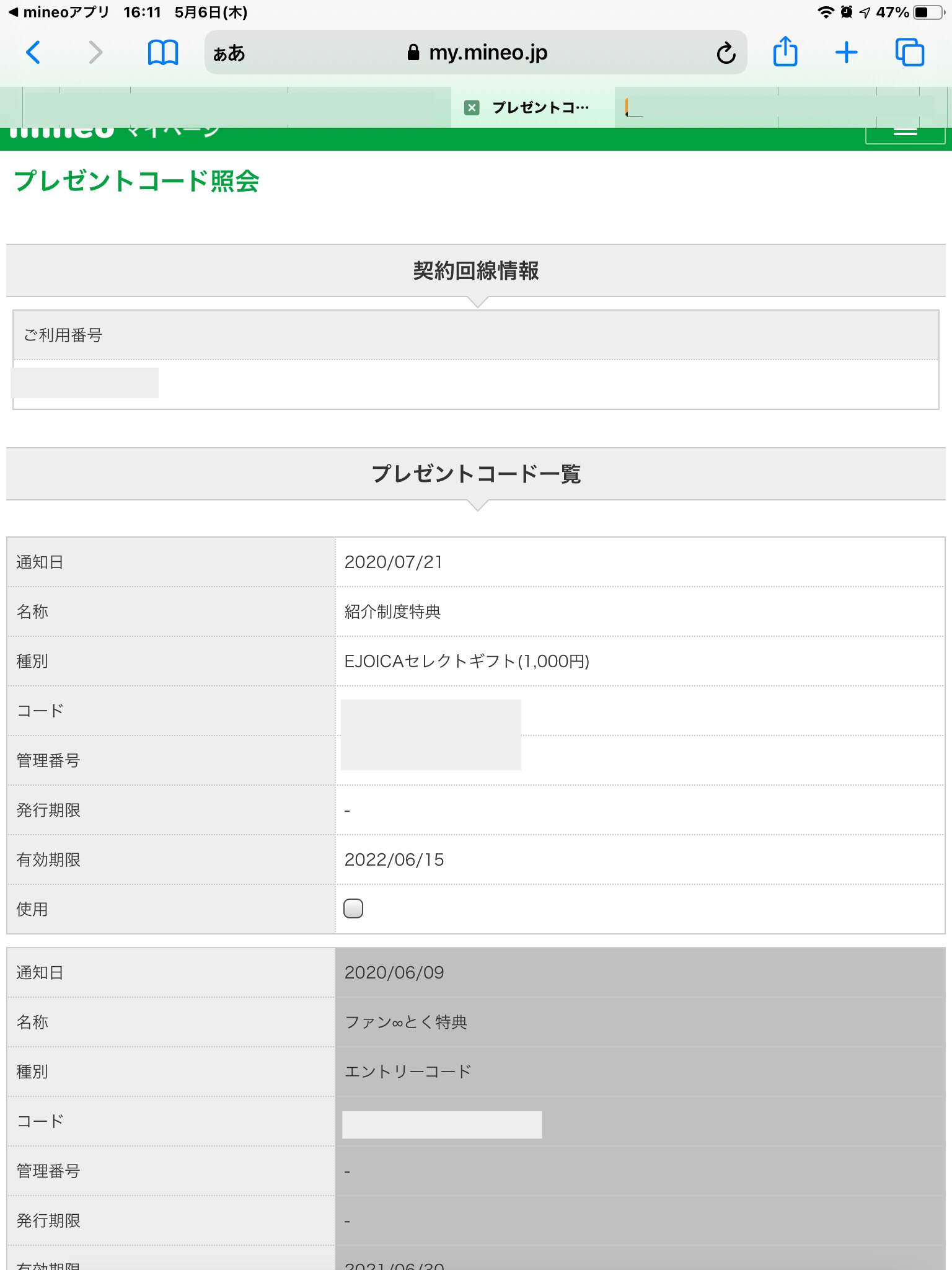Reload the my.mineo.jp page
This screenshot has width=952, height=1270.
pyautogui.click(x=726, y=54)
